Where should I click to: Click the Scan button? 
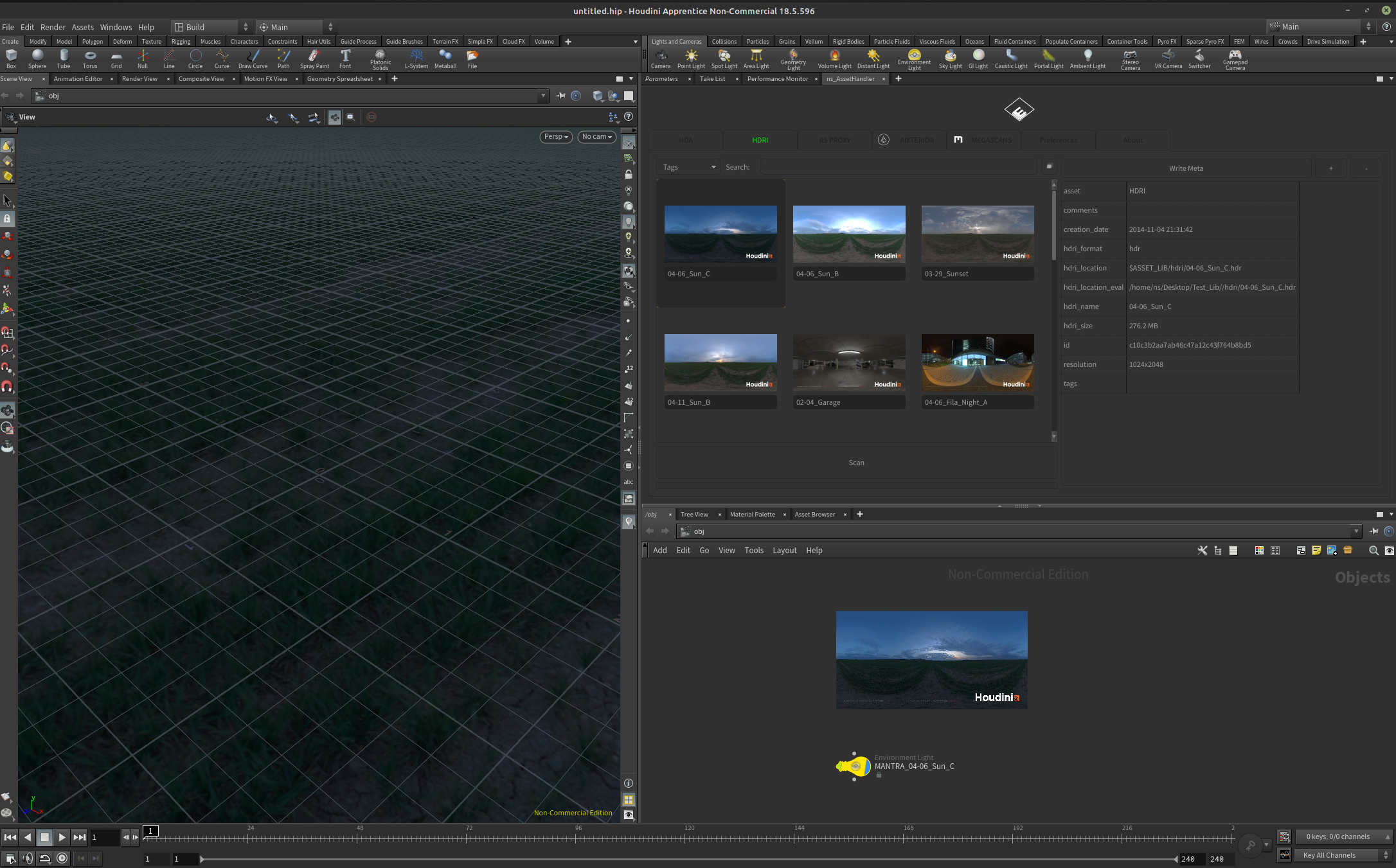click(x=856, y=463)
